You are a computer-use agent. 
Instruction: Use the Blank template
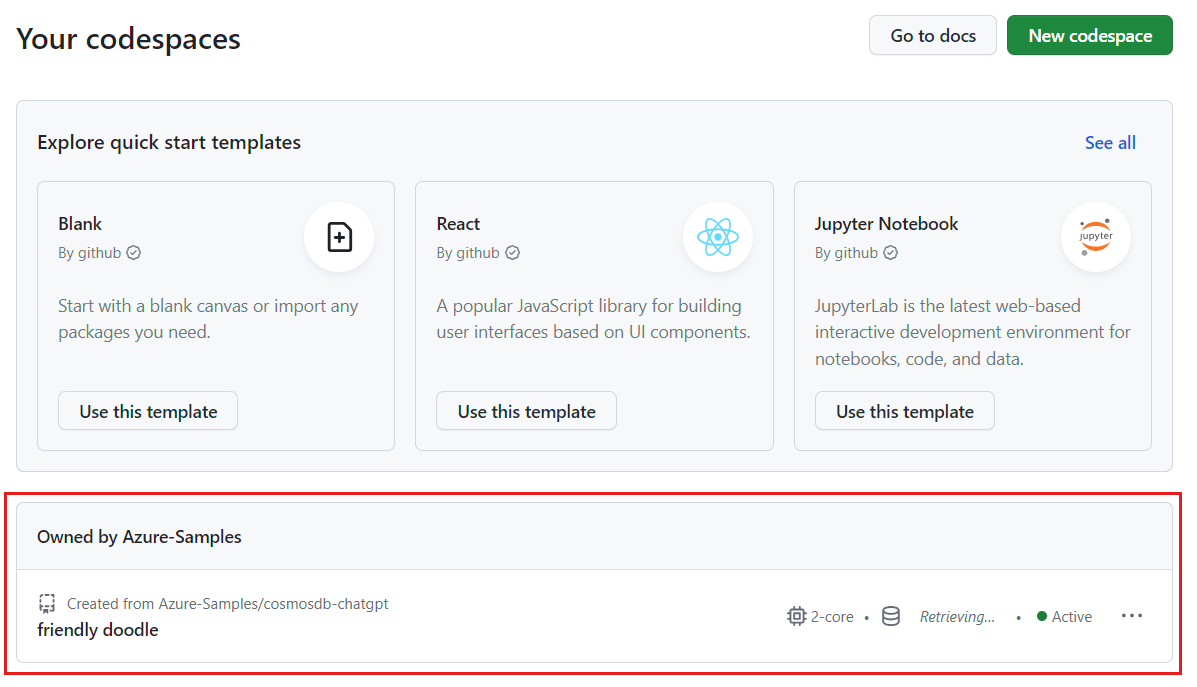pyautogui.click(x=147, y=410)
